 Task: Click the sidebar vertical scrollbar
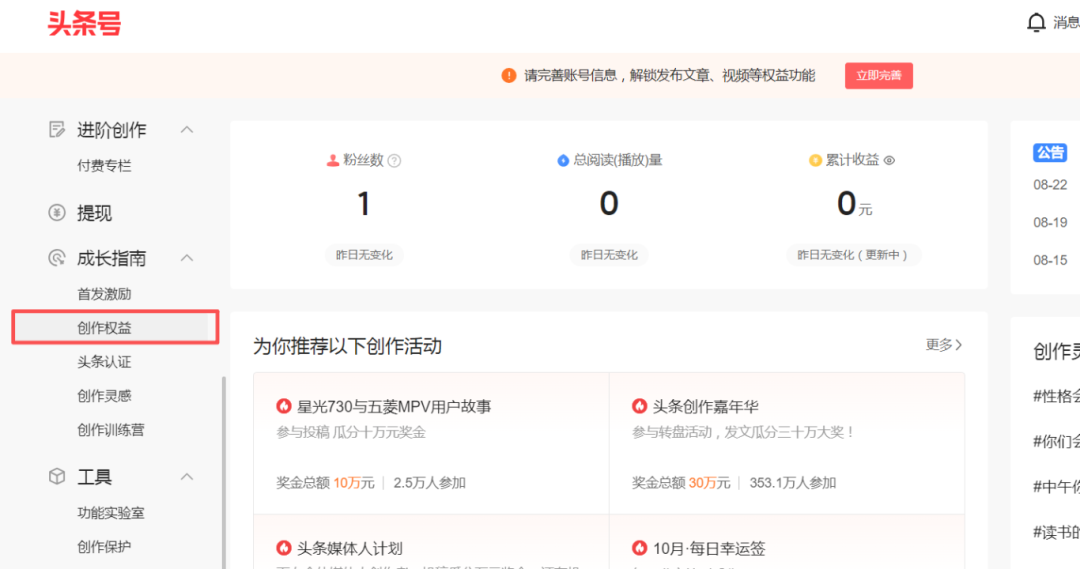pos(223,472)
